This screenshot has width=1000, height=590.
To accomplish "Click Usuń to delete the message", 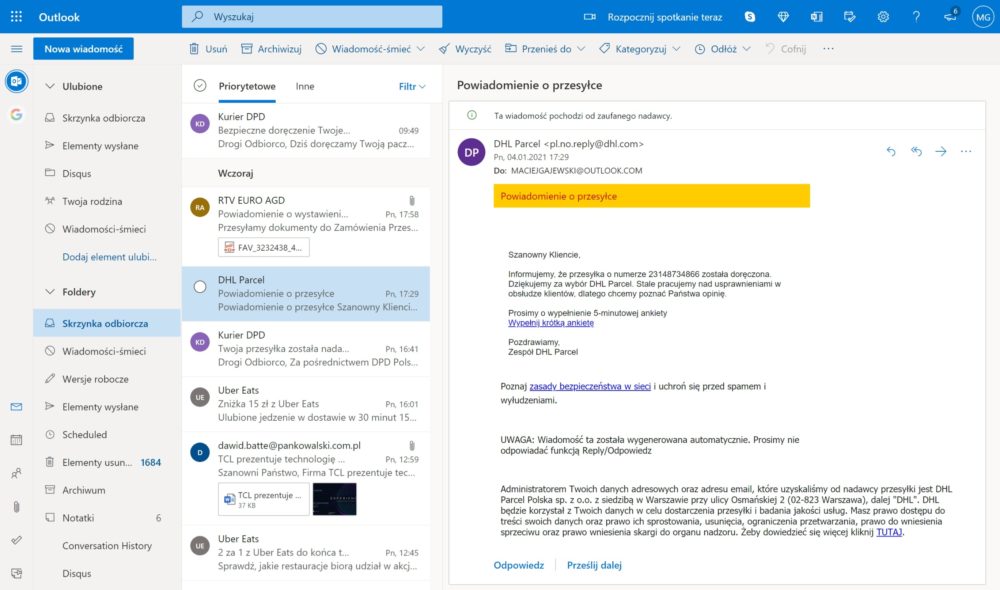I will (208, 48).
